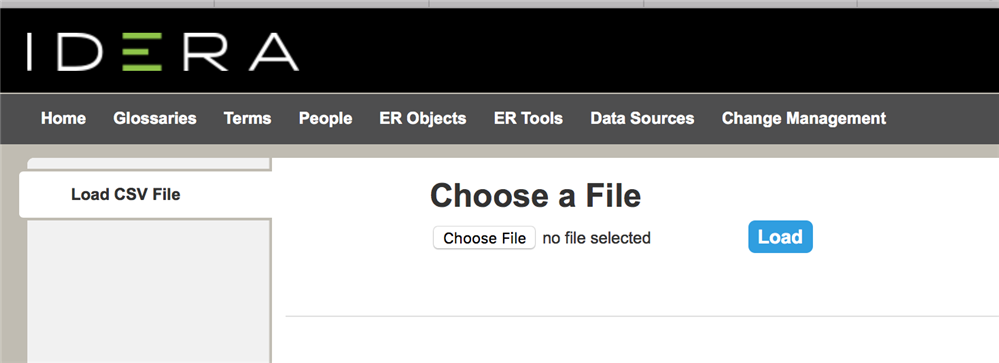Screen dimensions: 999x363
Task: Open the Glossaries menu
Action: point(155,118)
